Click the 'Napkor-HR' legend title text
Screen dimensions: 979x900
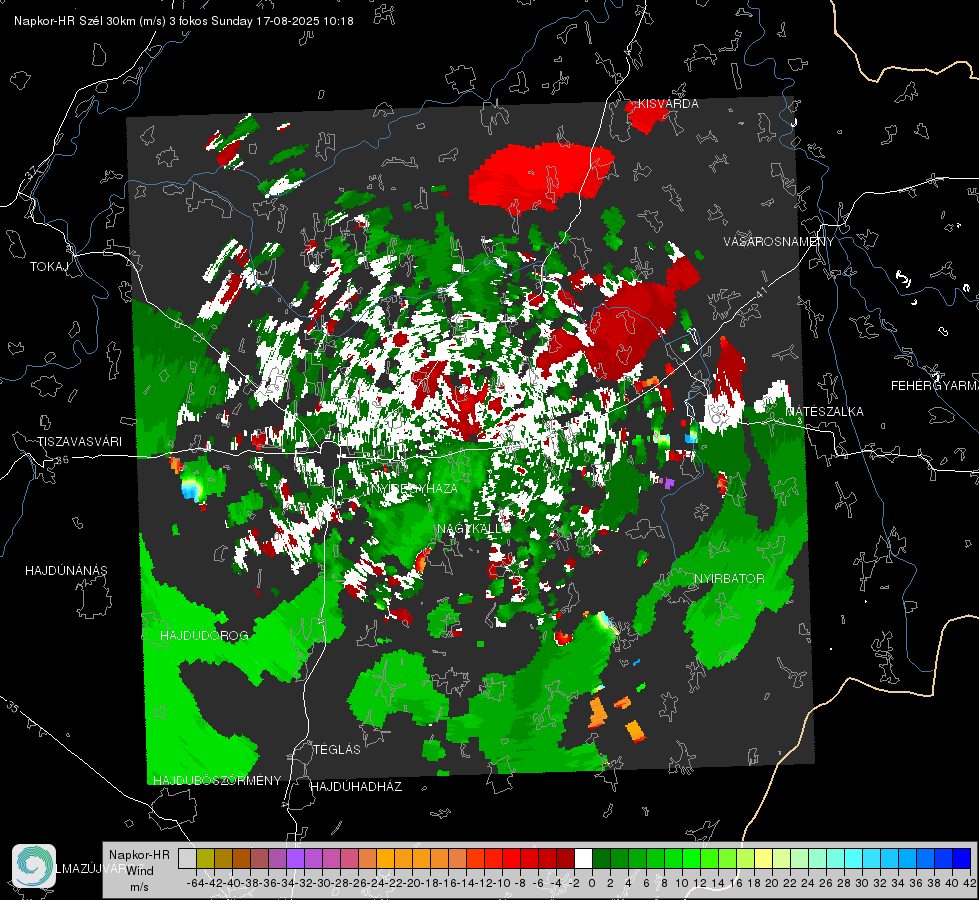[x=139, y=855]
